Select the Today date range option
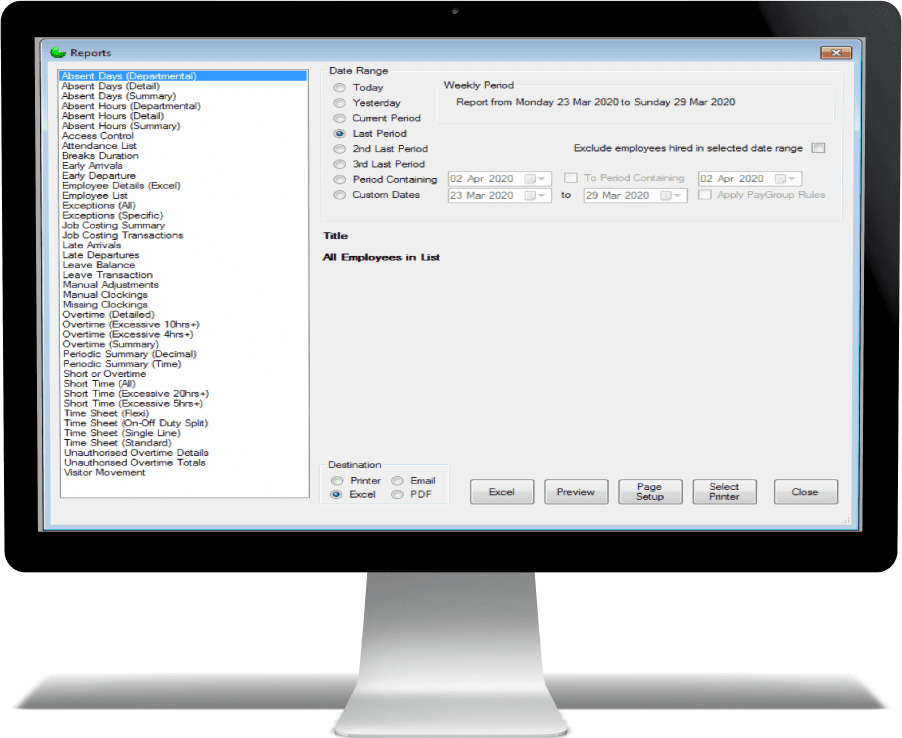Screen dimensions: 902x738 coord(340,88)
